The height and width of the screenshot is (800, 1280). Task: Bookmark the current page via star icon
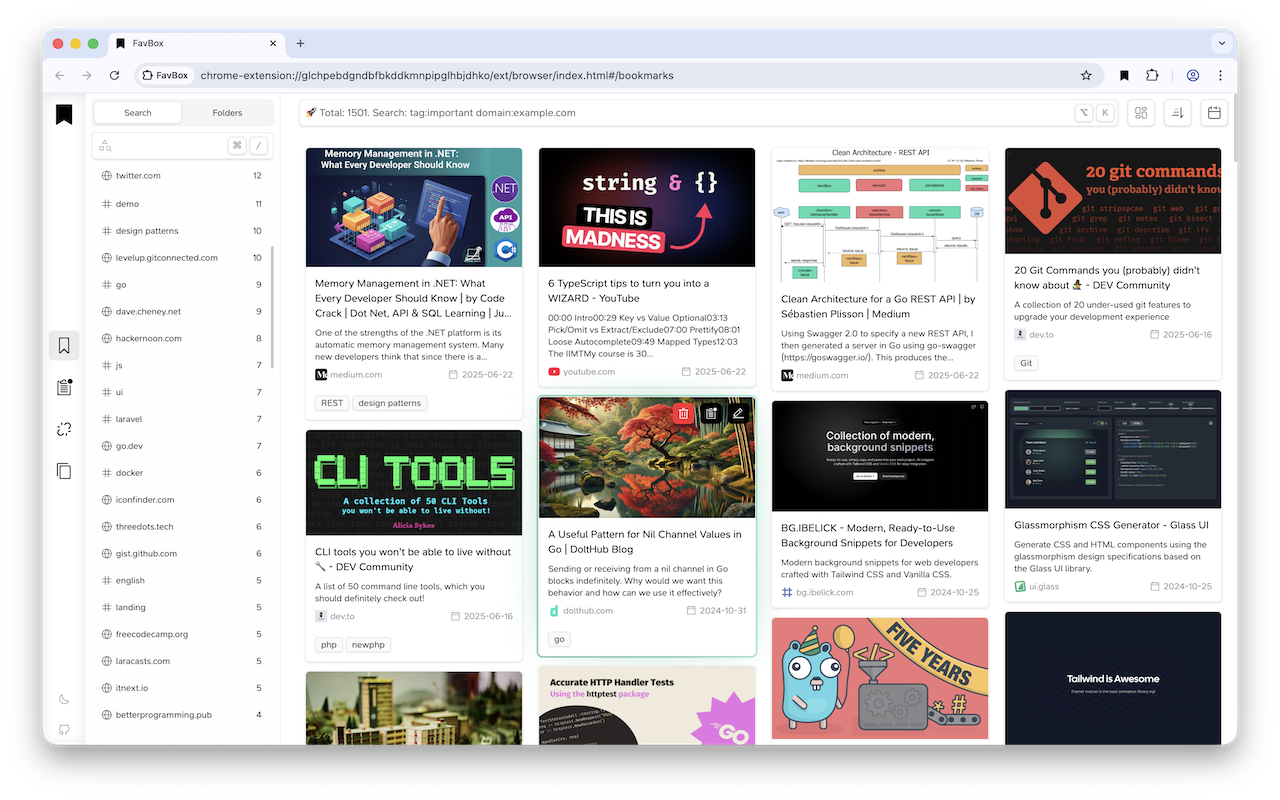tap(1086, 75)
